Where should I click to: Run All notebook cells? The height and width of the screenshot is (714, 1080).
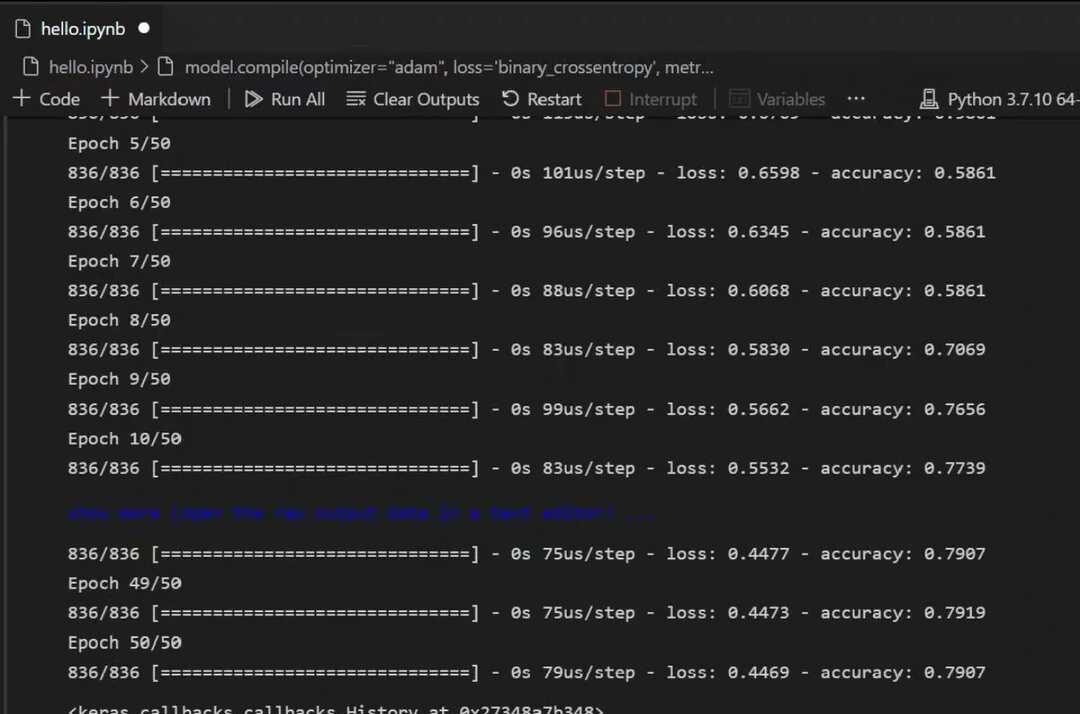(x=284, y=99)
